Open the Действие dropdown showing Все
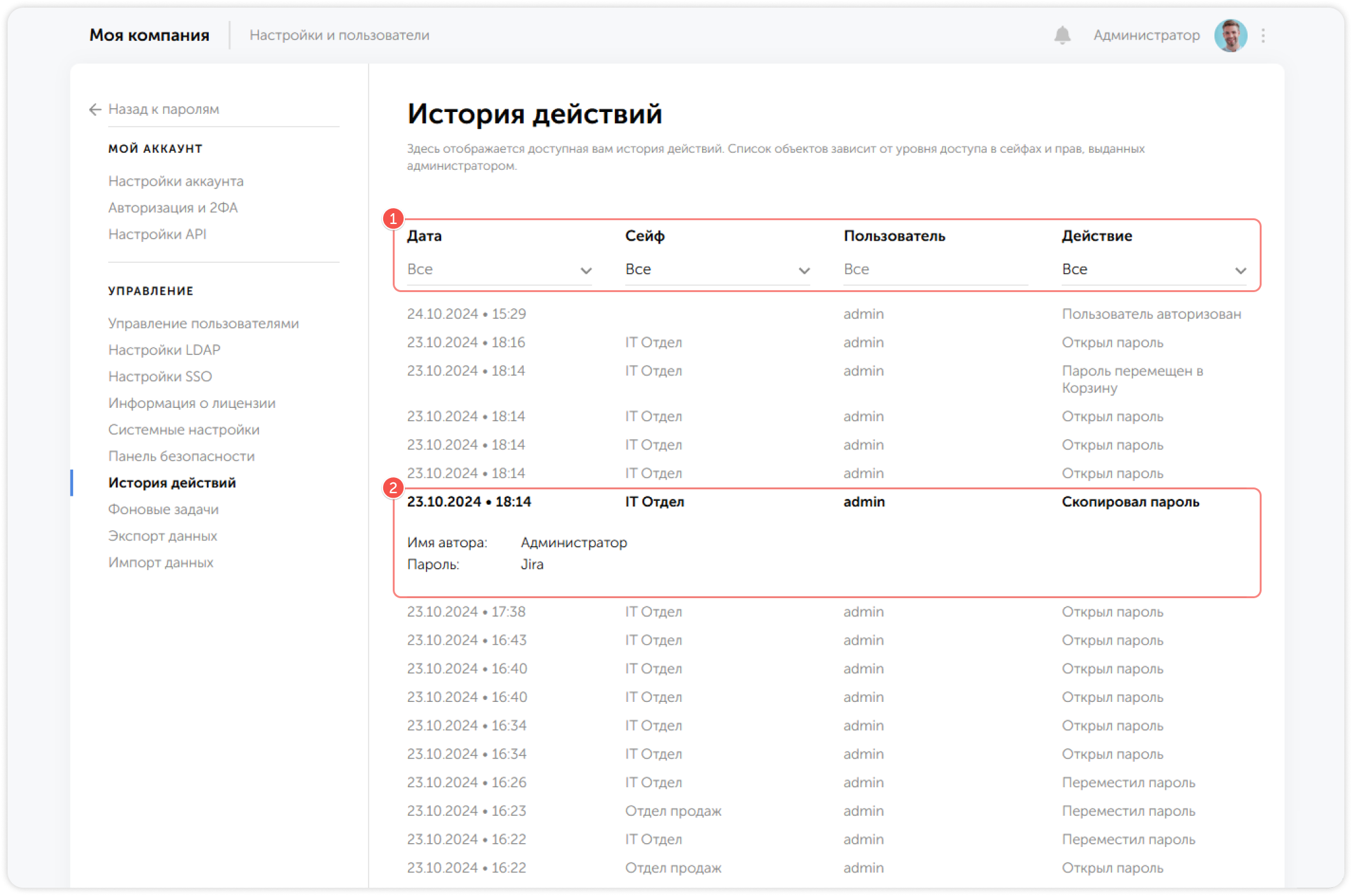This screenshot has height=896, width=1352. 1152,269
